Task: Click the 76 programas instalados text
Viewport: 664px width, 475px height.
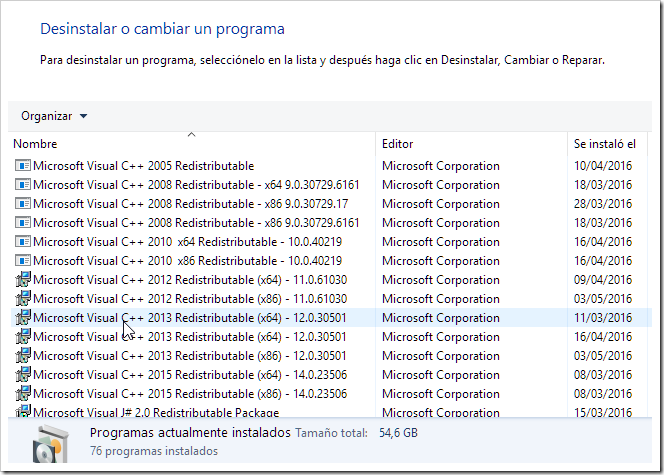Action: [x=154, y=451]
